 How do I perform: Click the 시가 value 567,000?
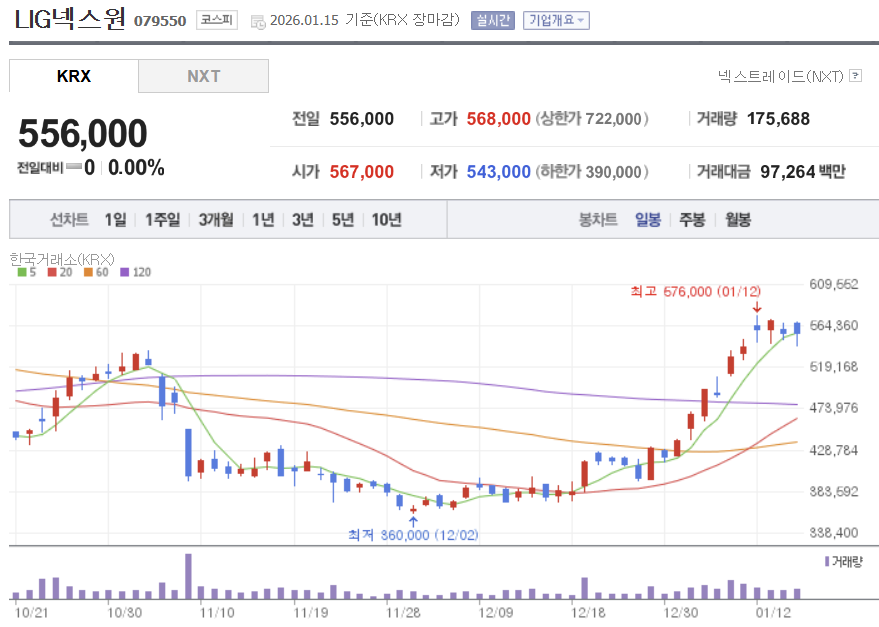coord(362,171)
